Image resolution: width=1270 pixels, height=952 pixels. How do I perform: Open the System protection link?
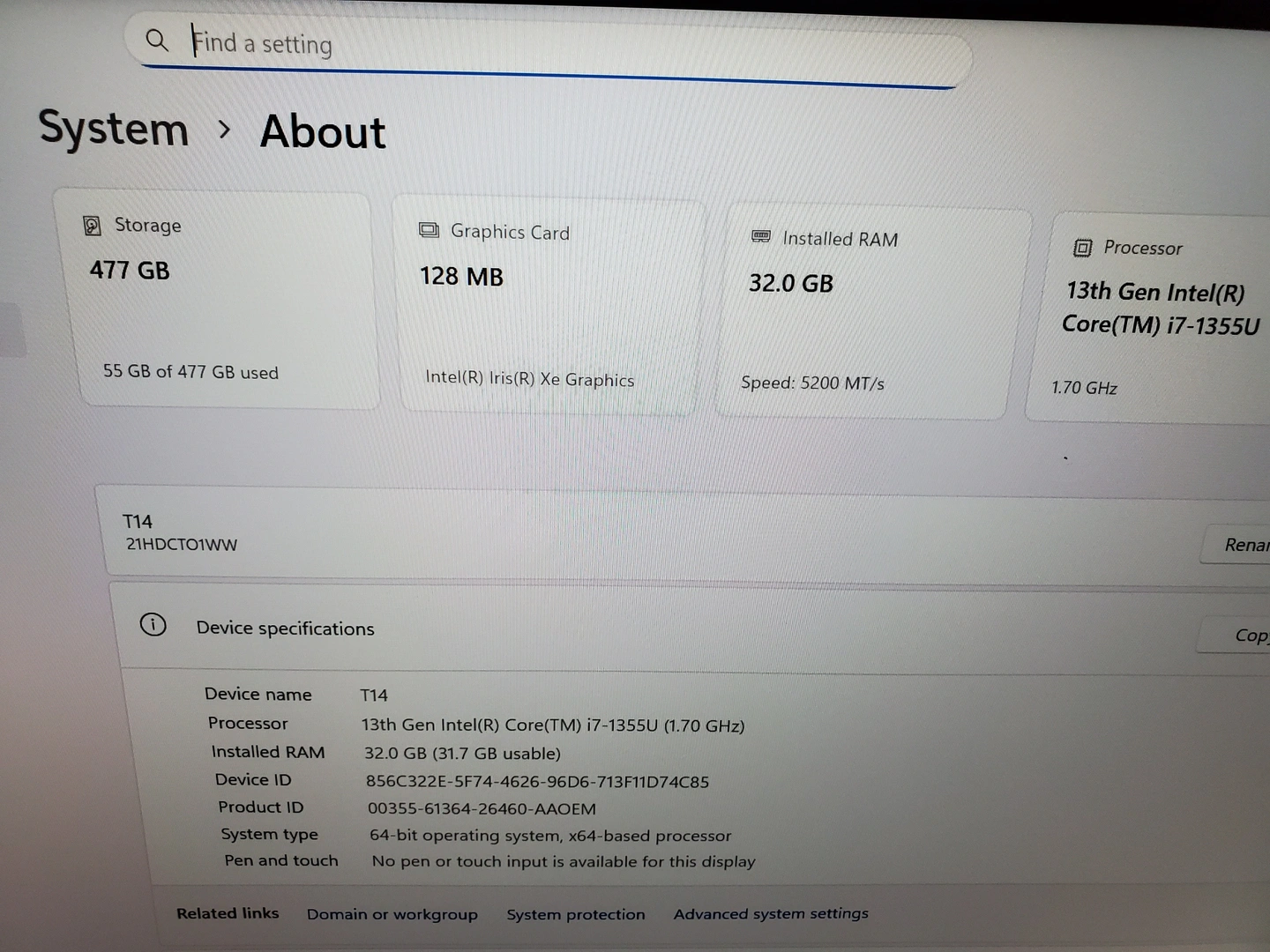point(575,914)
